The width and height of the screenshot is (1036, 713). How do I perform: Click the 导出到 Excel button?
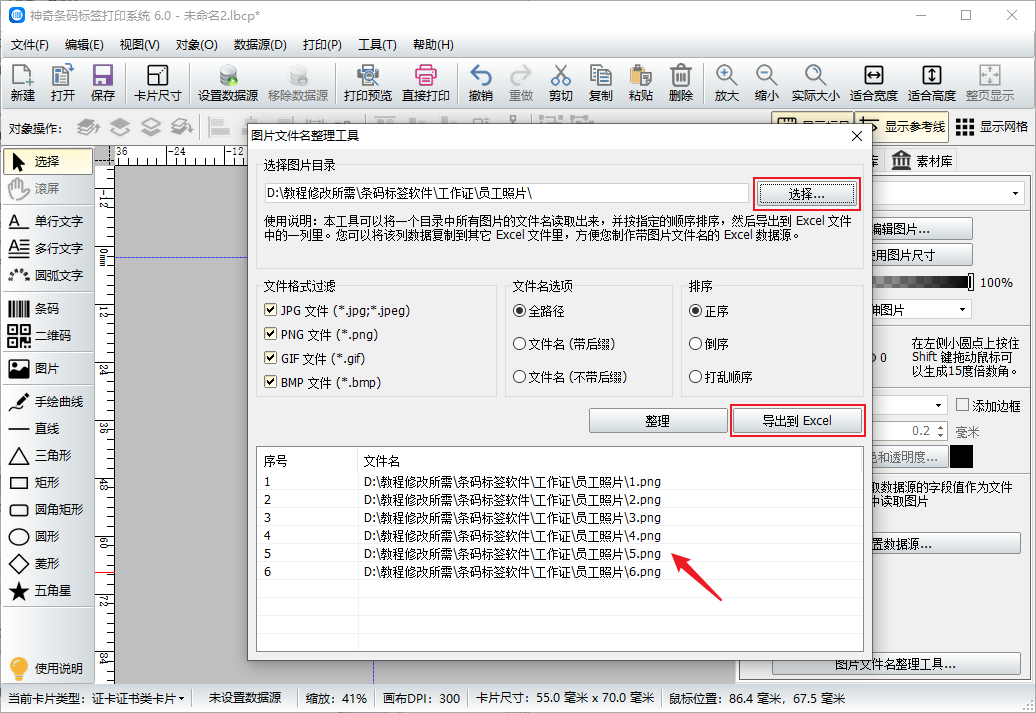[797, 421]
